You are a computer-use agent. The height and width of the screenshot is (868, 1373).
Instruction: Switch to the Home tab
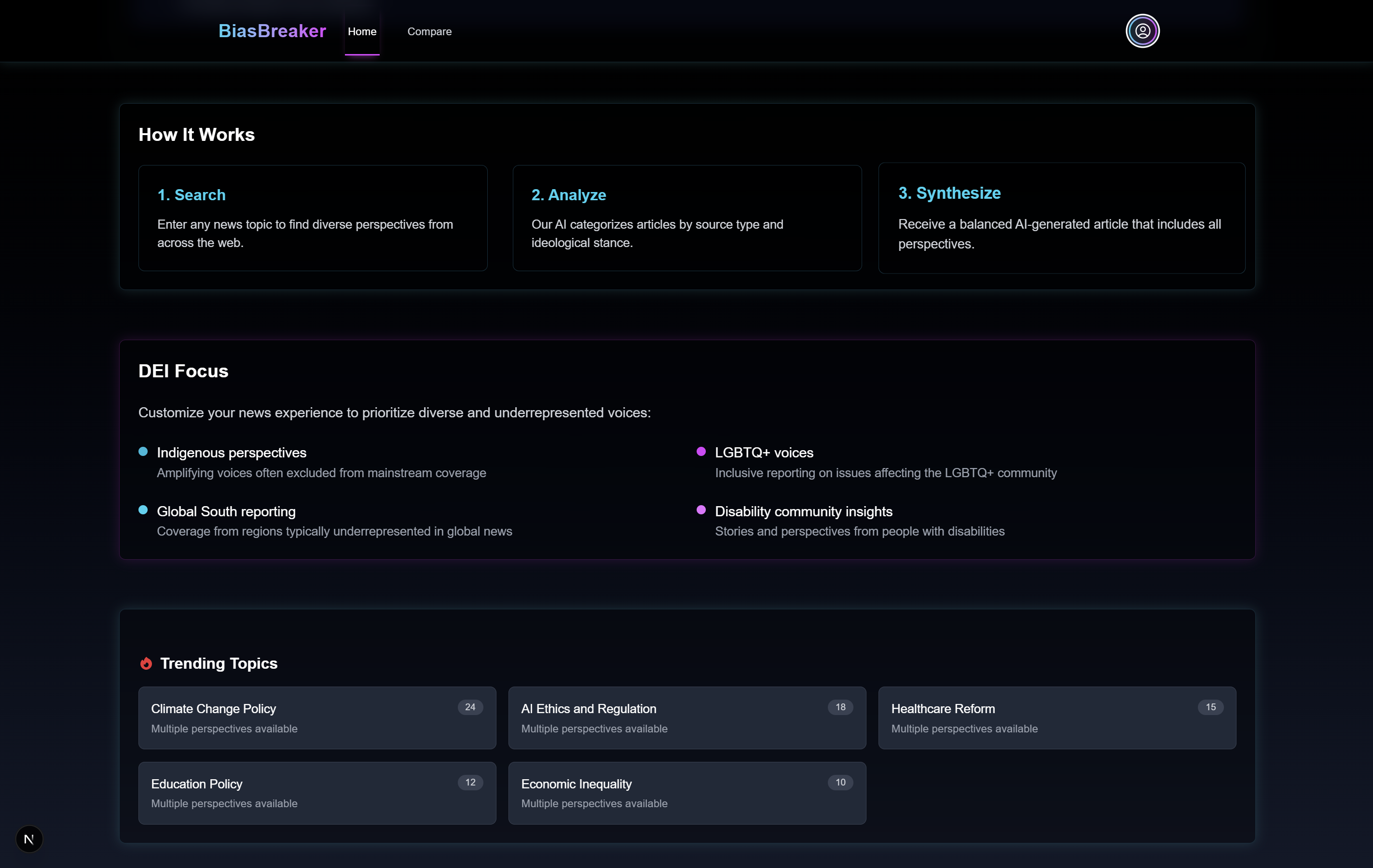point(362,31)
